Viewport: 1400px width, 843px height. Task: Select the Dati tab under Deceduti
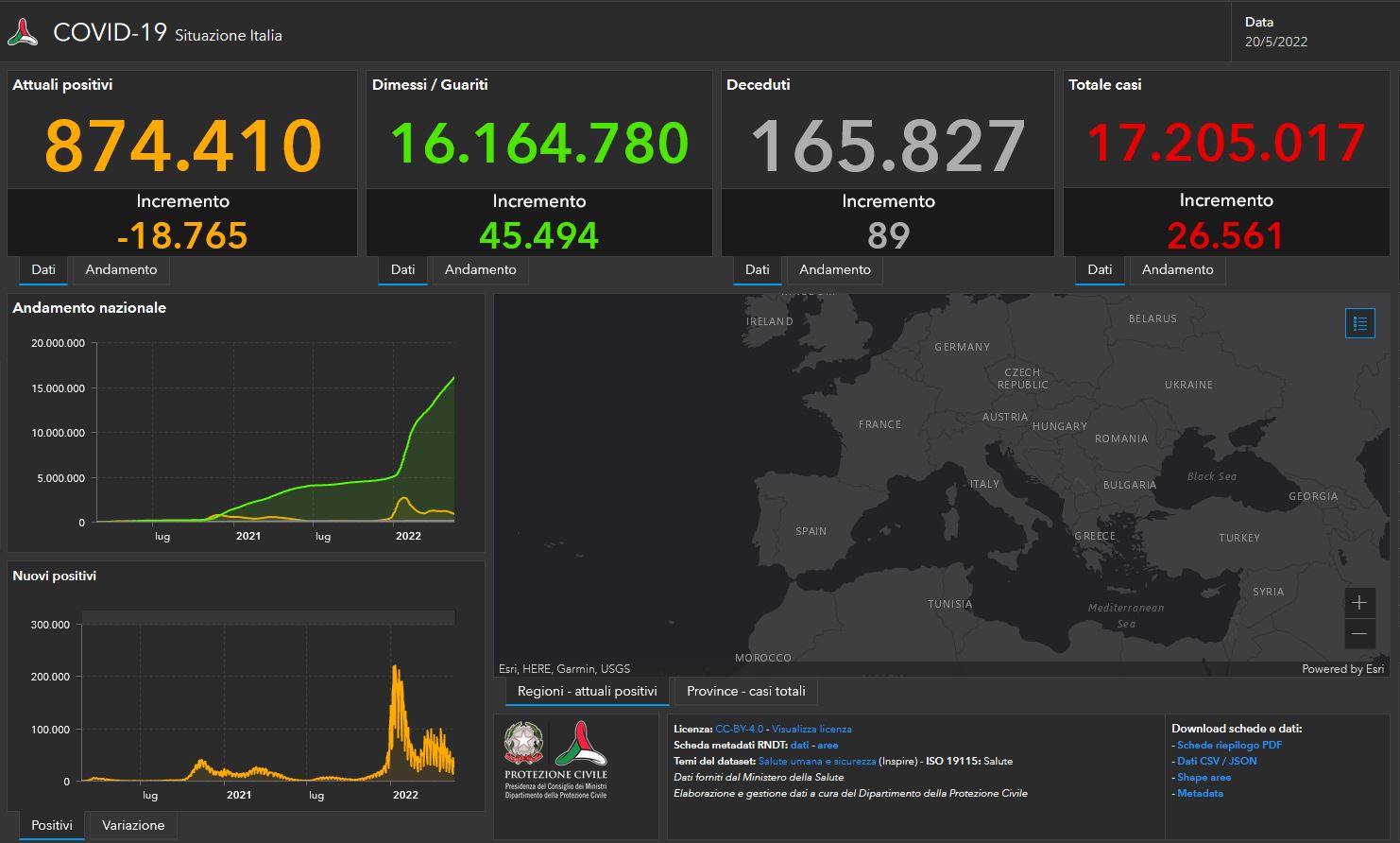757,270
